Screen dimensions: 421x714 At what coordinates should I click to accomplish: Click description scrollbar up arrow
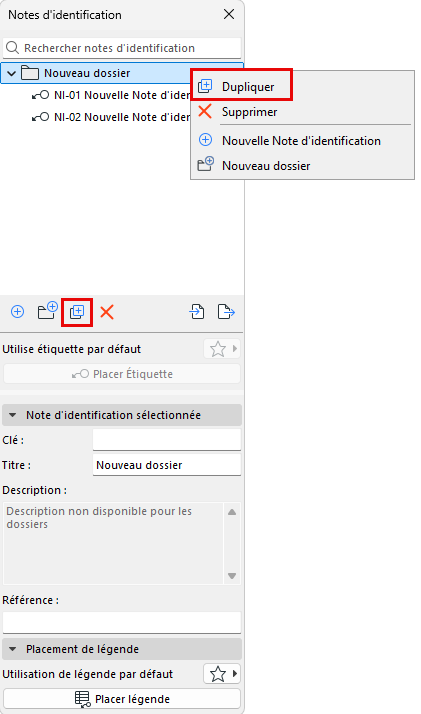[232, 512]
